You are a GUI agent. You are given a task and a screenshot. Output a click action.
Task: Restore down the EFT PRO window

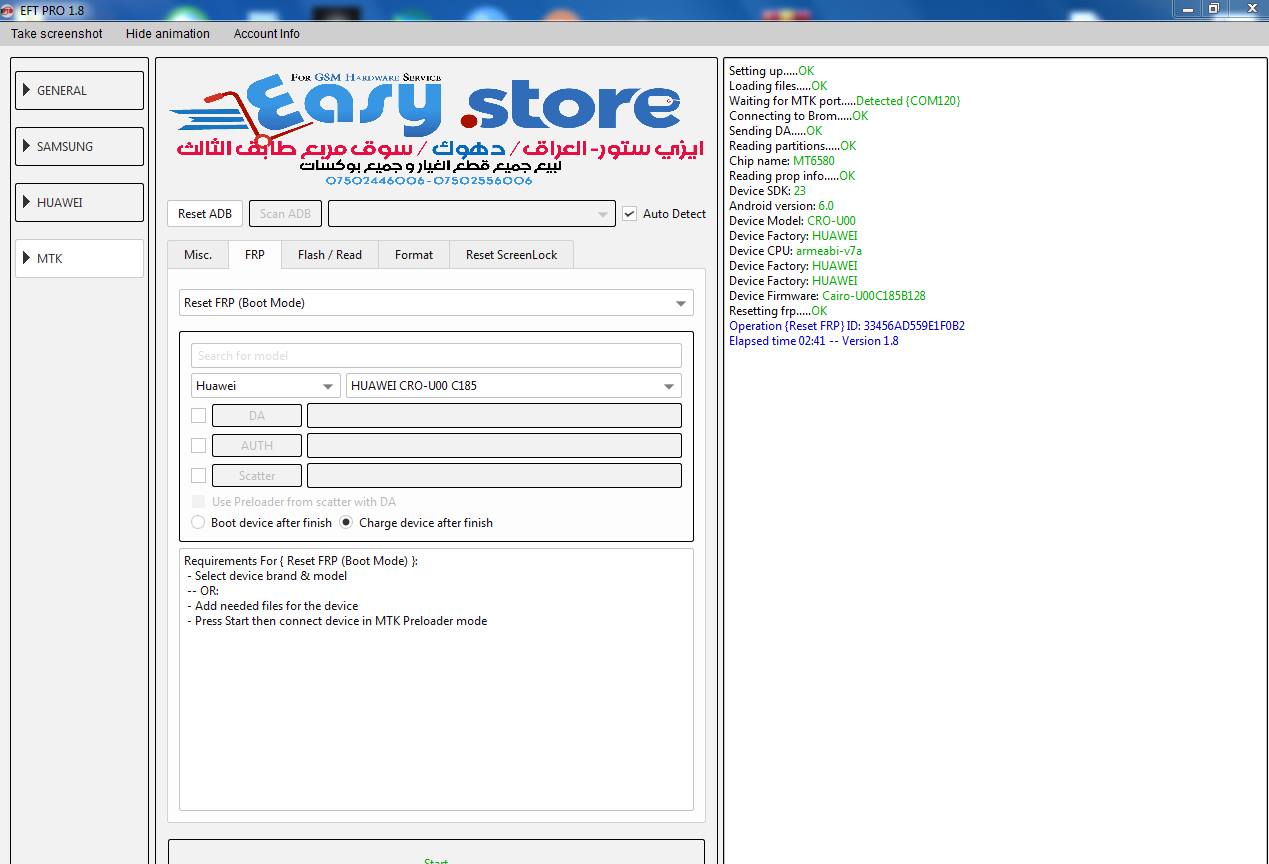click(x=1214, y=8)
